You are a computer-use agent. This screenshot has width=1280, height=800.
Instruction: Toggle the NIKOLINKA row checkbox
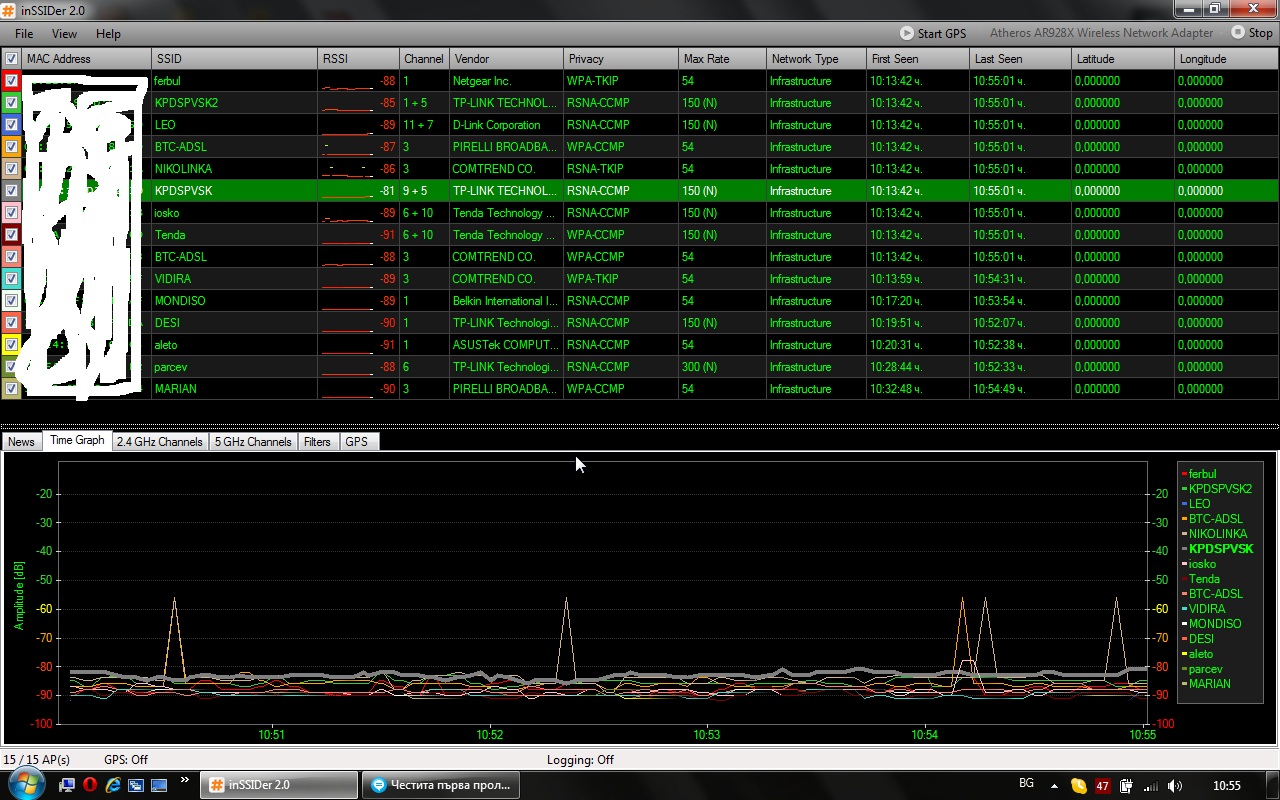(x=11, y=169)
